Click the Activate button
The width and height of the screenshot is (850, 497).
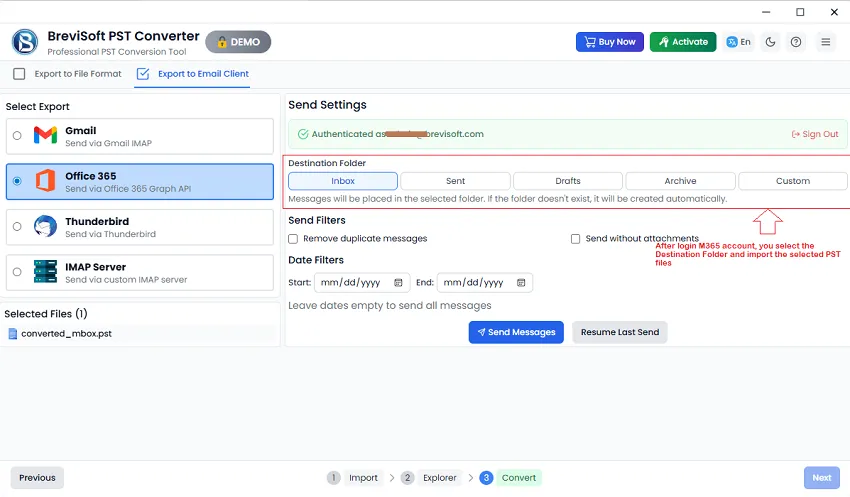click(x=683, y=42)
